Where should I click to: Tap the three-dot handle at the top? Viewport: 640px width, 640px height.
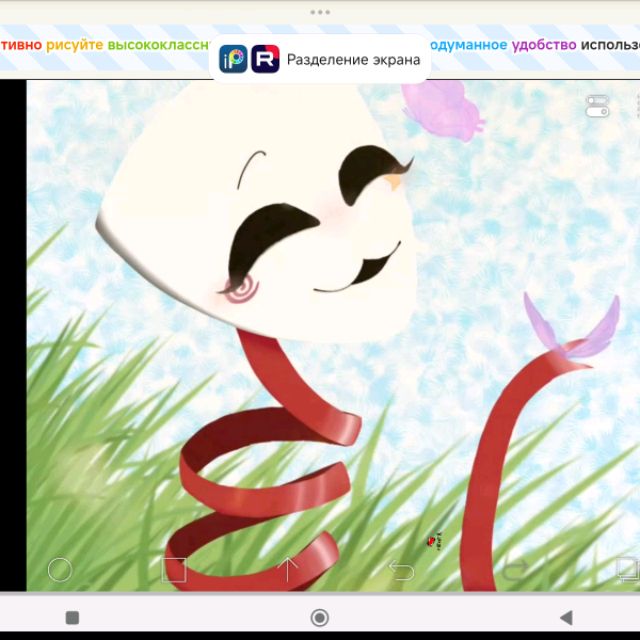(x=320, y=12)
